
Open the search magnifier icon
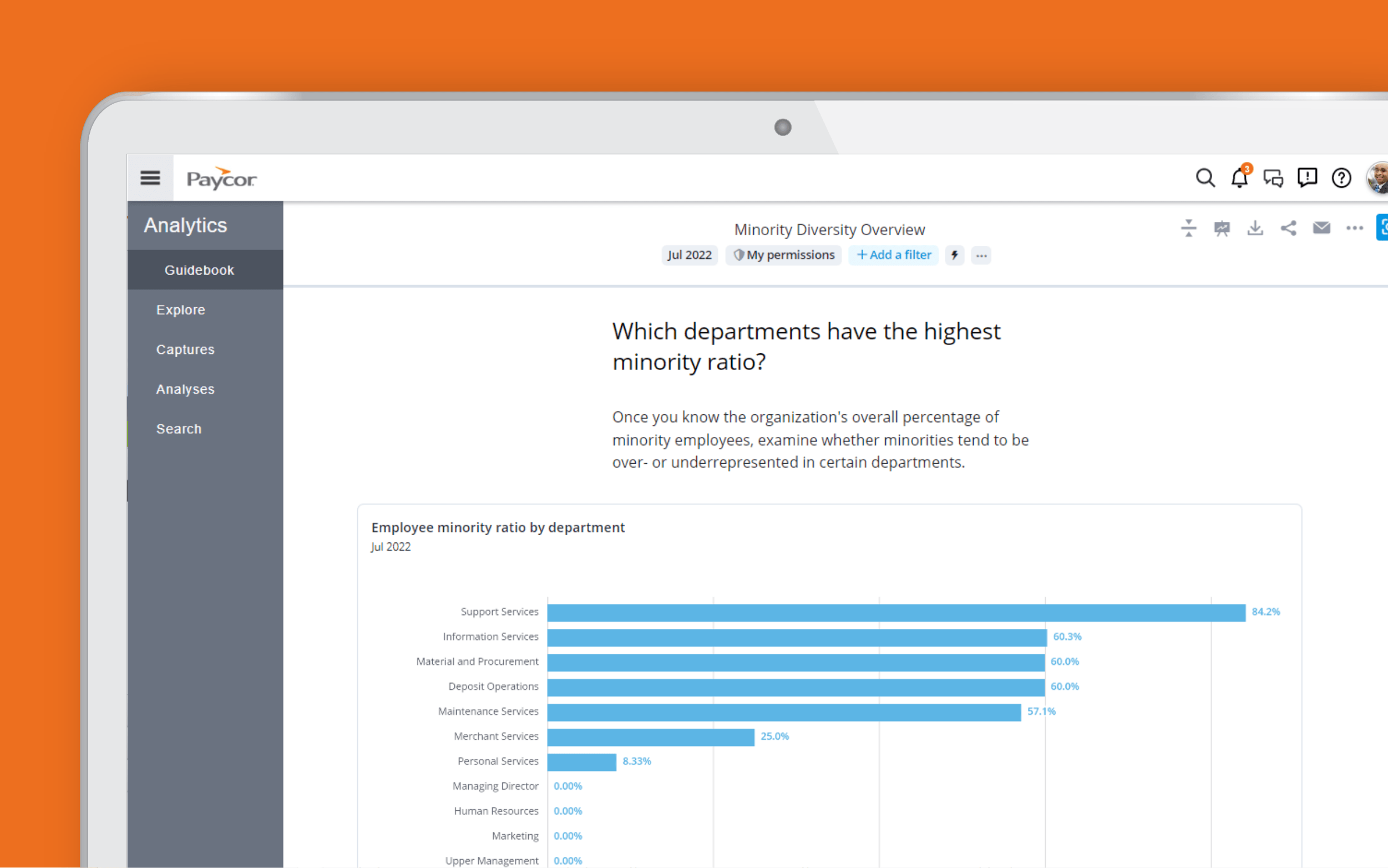pyautogui.click(x=1205, y=178)
